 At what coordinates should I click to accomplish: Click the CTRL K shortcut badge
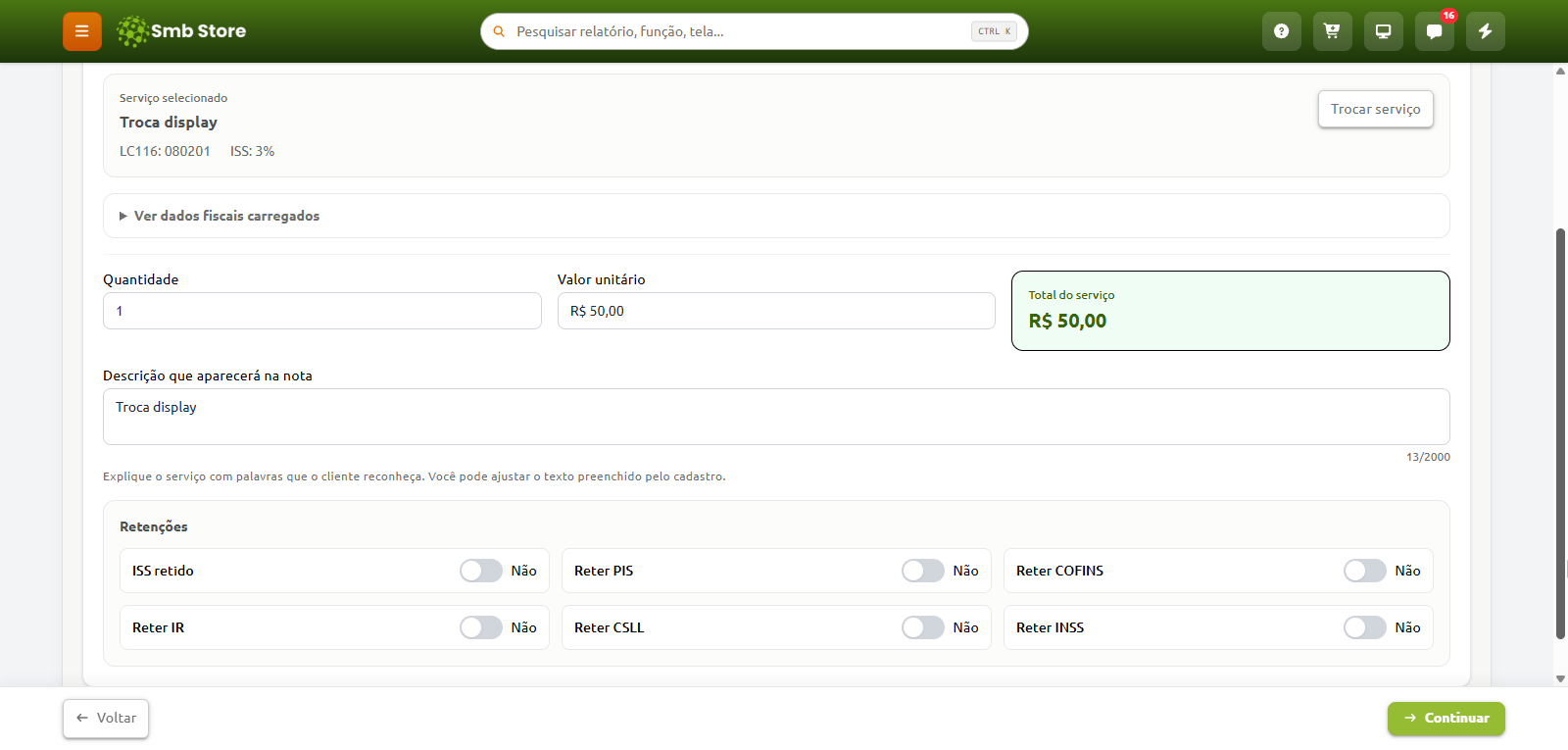point(994,31)
